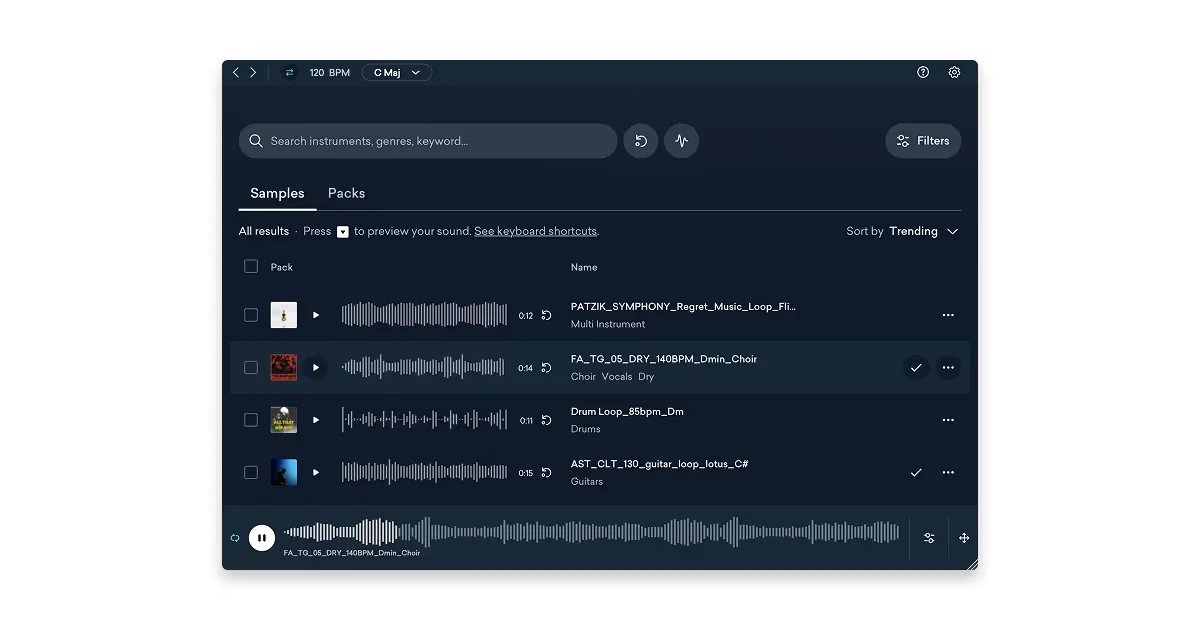
Task: Click the loop icon on AST_CLT_130 row
Action: (x=546, y=472)
